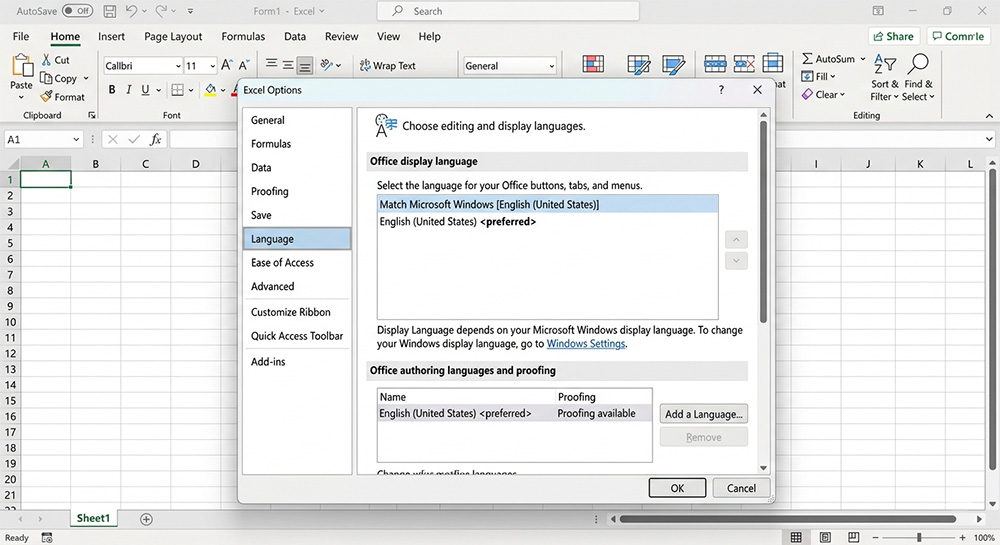The width and height of the screenshot is (1000, 545).
Task: Switch to Page Break Preview in status bar
Action: [853, 537]
